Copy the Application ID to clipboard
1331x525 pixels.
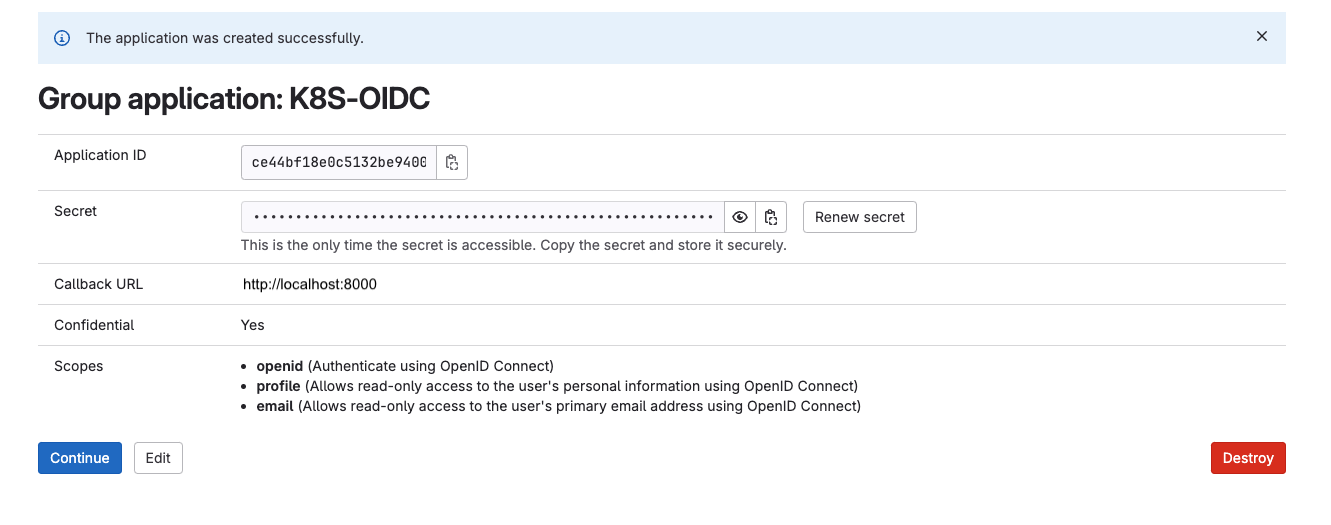coord(452,163)
